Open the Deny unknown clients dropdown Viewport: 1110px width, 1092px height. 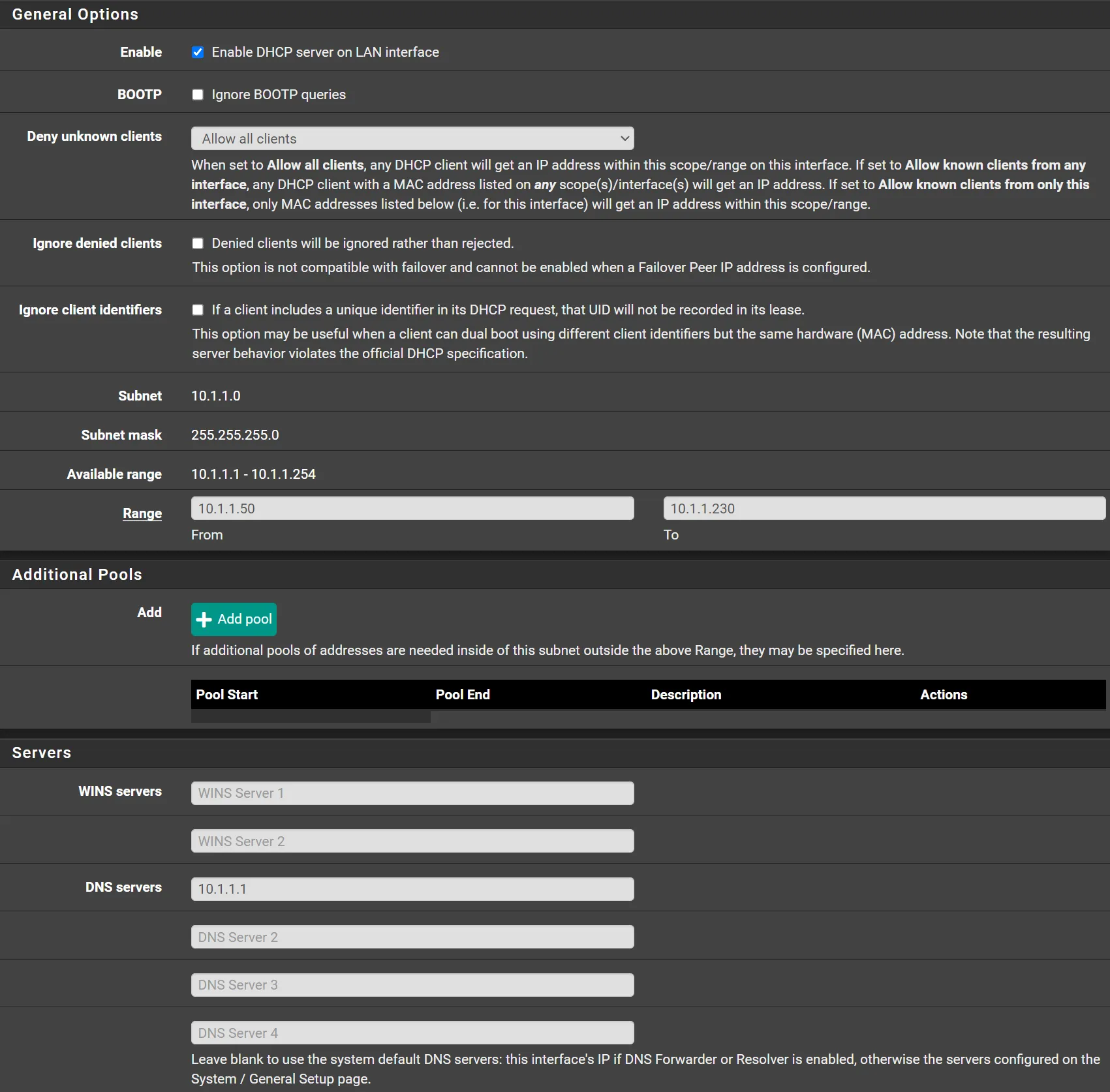412,138
